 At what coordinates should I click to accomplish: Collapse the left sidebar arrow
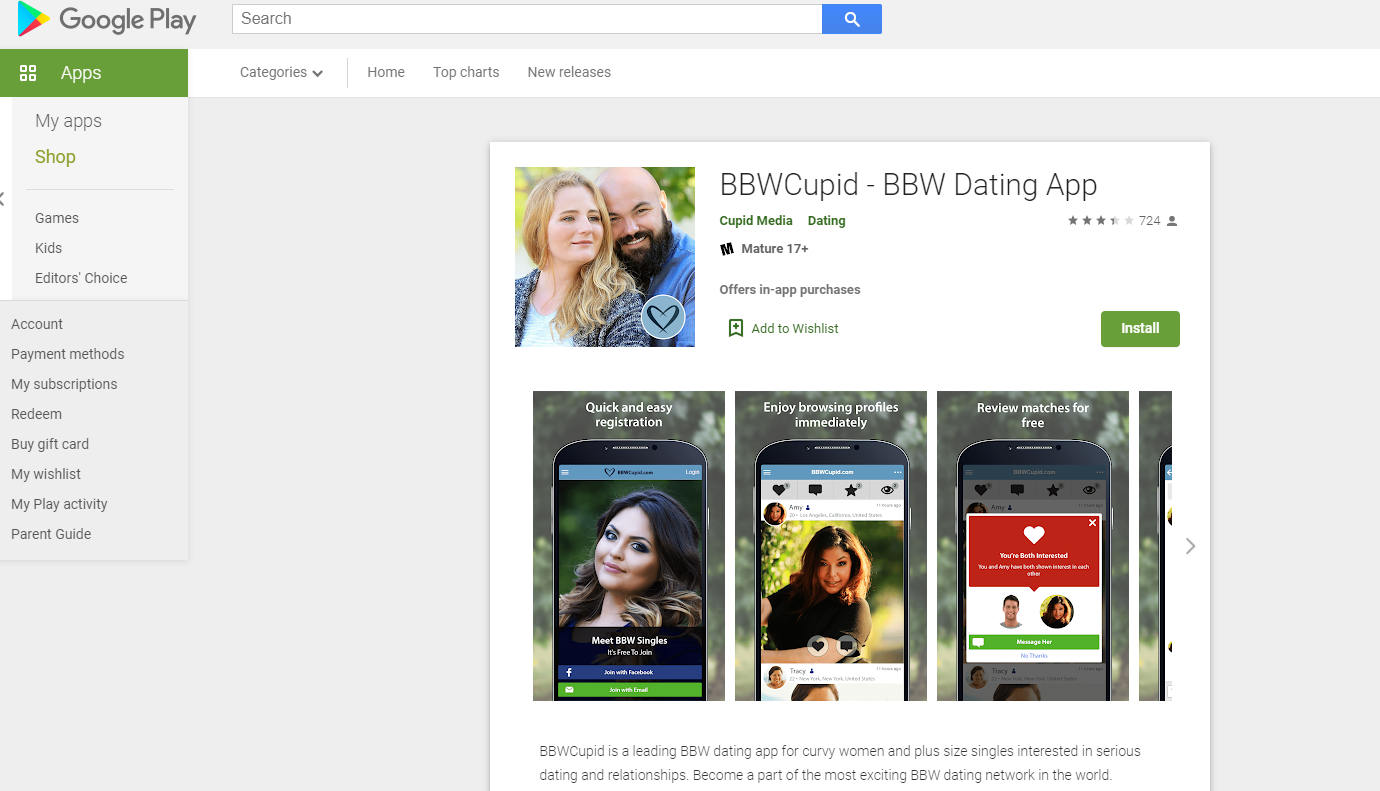(x=3, y=199)
